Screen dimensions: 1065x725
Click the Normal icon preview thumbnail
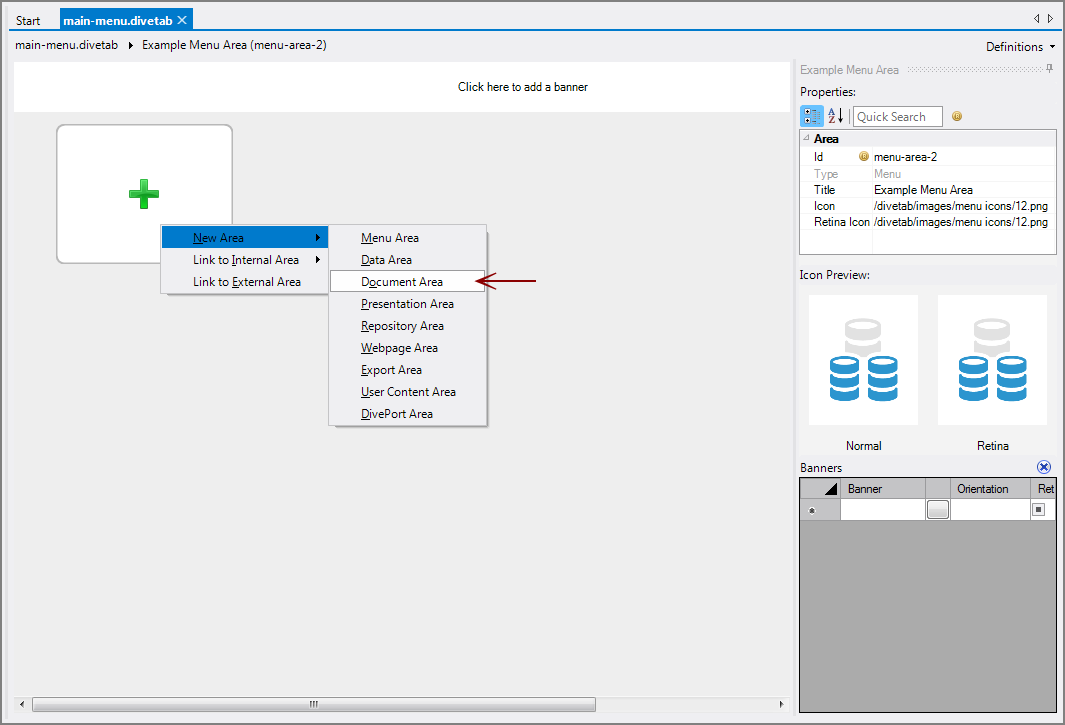coord(862,359)
